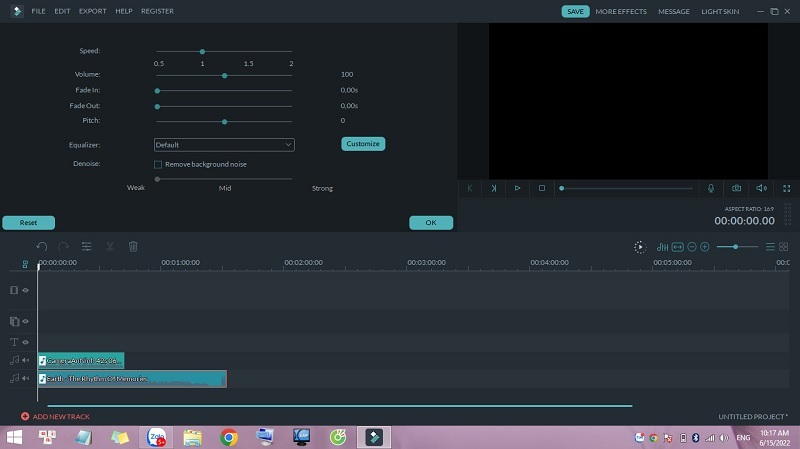800x449 pixels.
Task: Open MORE EFFECTS in top bar
Action: point(621,11)
